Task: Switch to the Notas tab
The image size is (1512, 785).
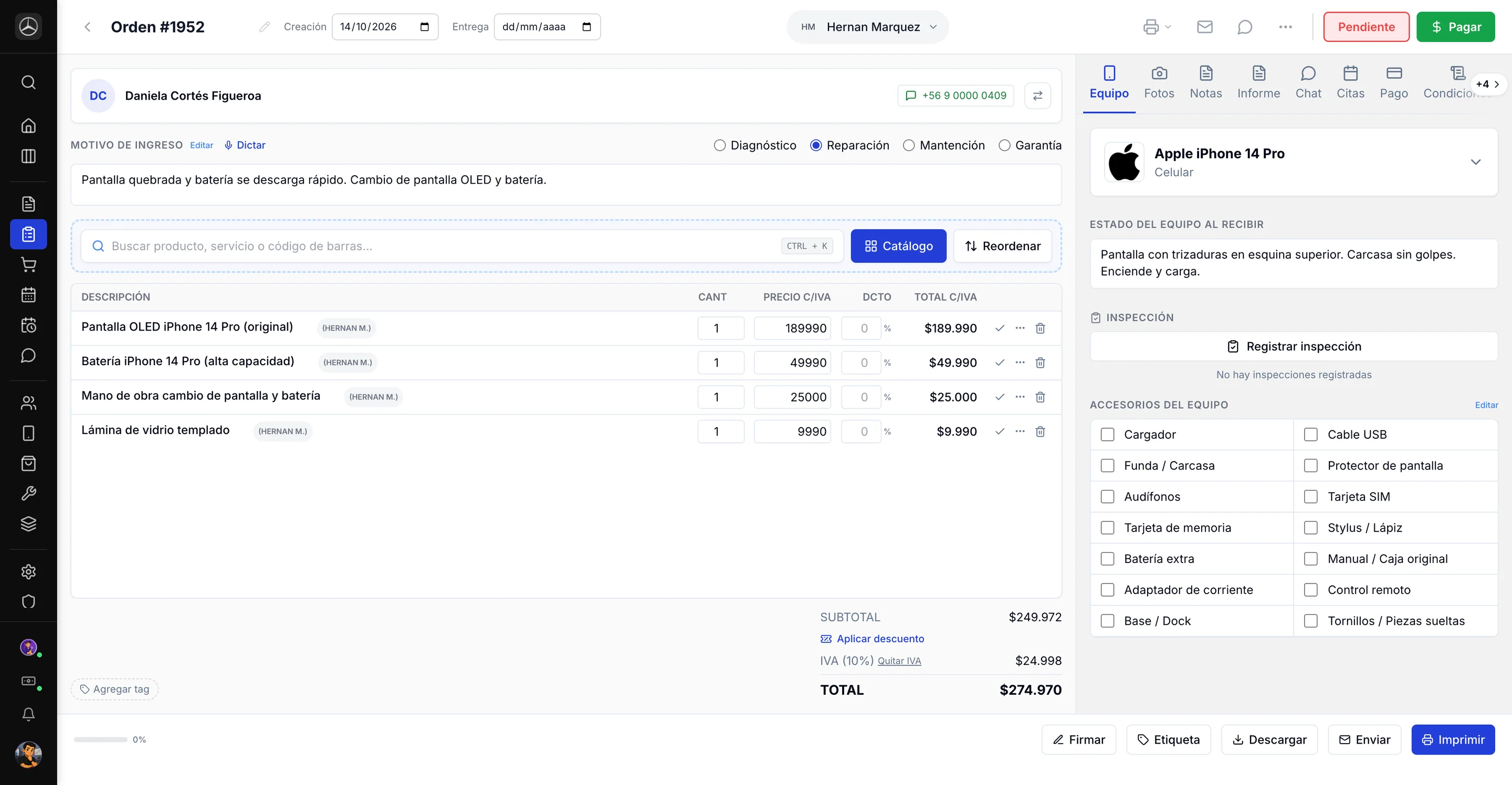Action: pyautogui.click(x=1205, y=83)
